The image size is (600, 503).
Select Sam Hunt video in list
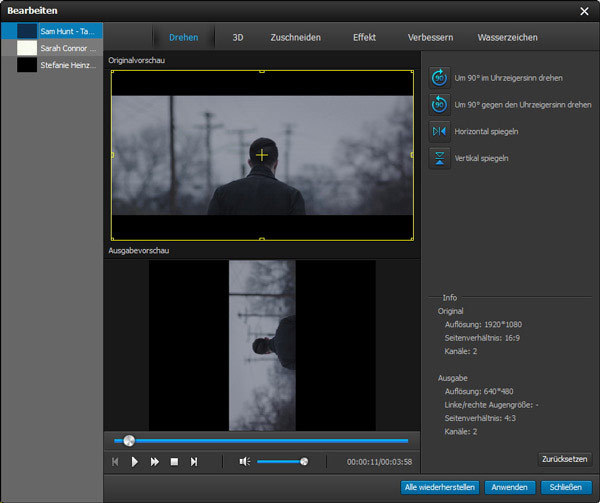click(52, 31)
